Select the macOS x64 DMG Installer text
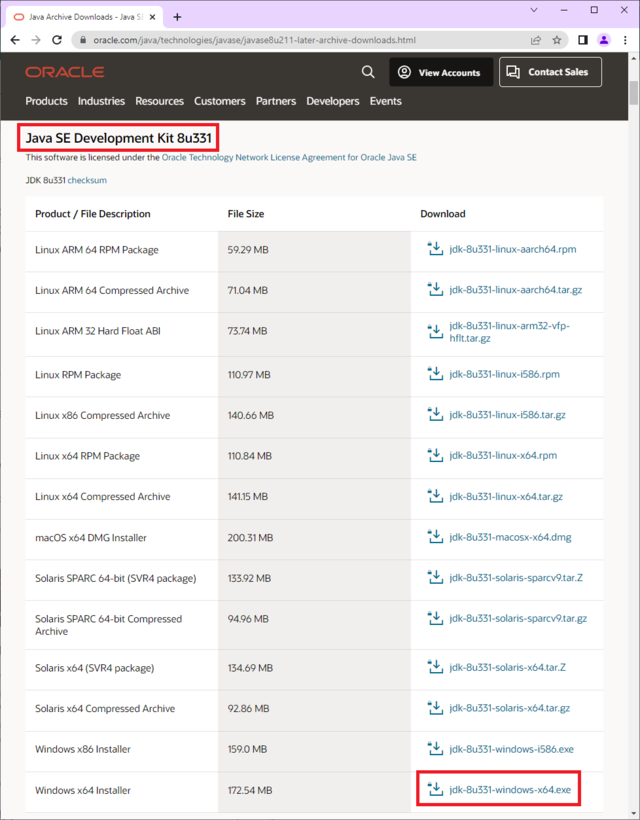 (90, 538)
